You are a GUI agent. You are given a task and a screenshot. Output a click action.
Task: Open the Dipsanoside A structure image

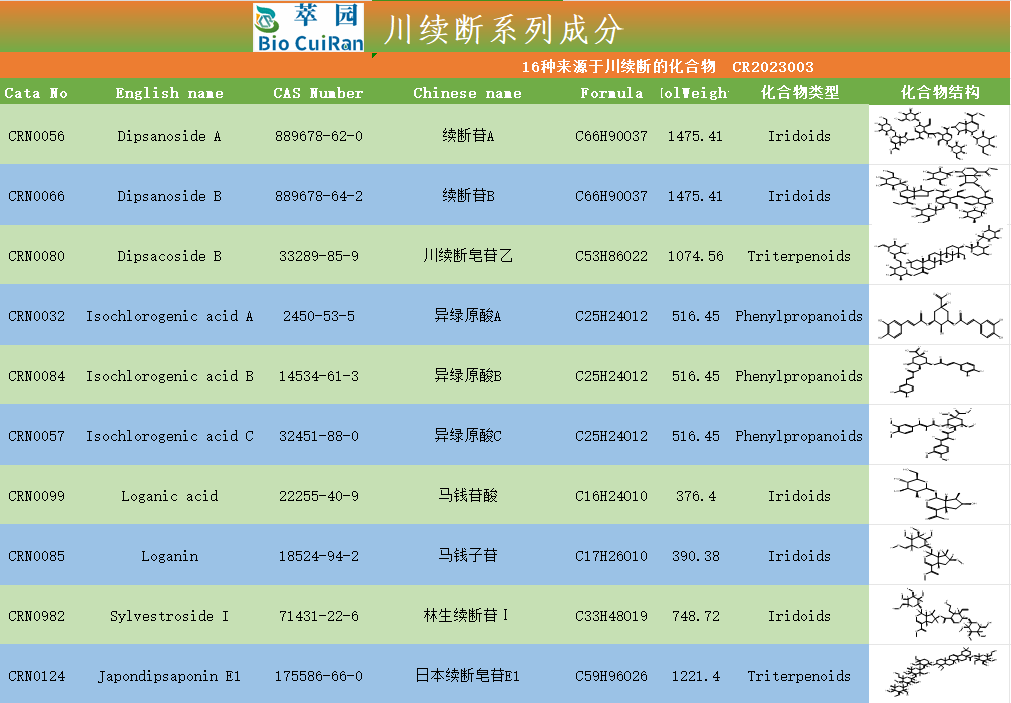(x=936, y=134)
